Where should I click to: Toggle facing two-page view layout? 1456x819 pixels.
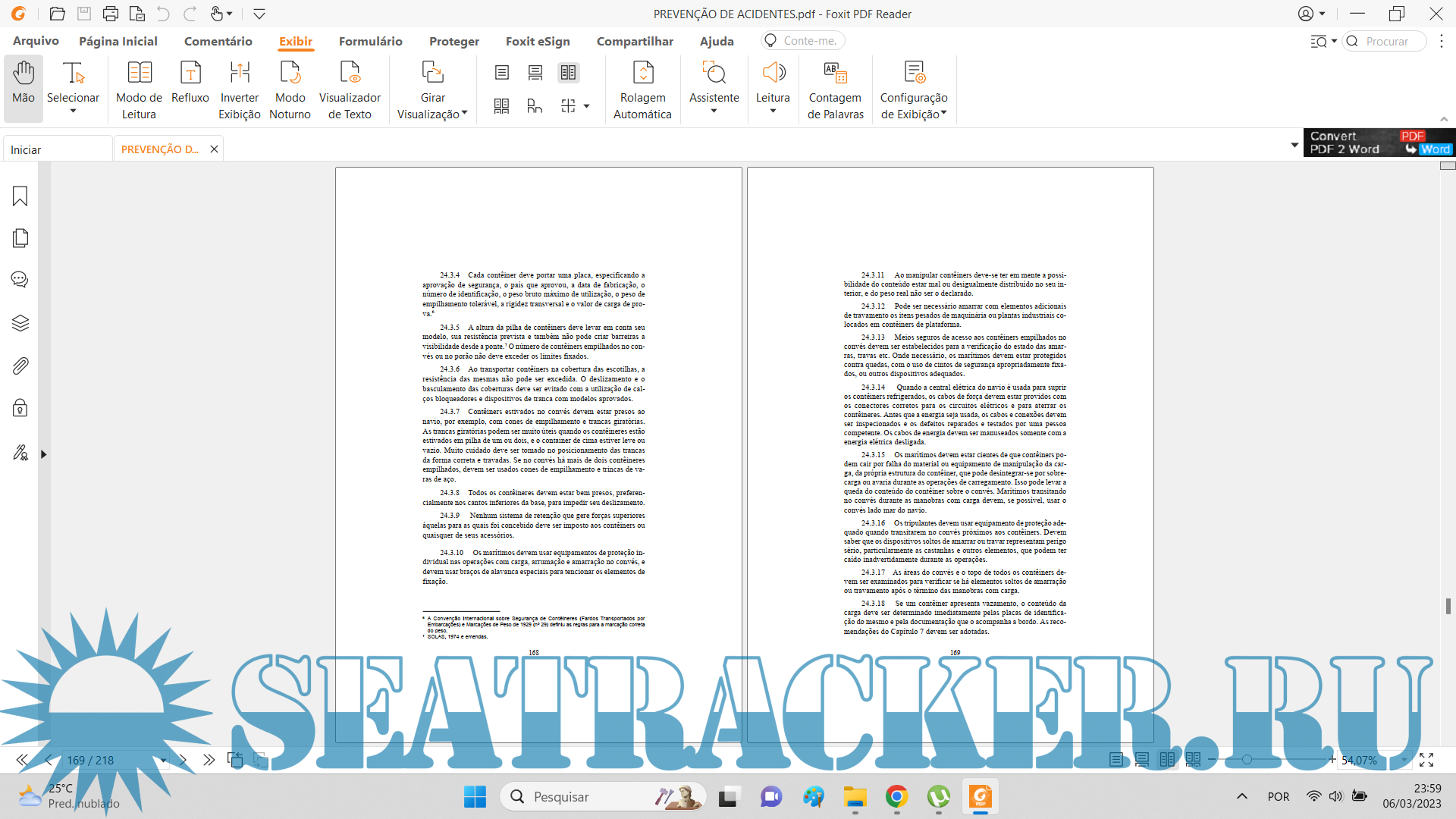tap(568, 73)
